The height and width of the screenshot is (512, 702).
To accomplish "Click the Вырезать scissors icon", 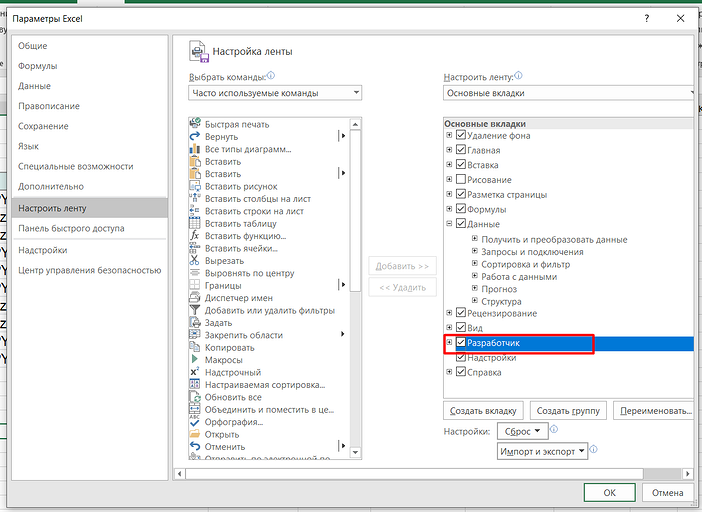I will click(x=195, y=260).
